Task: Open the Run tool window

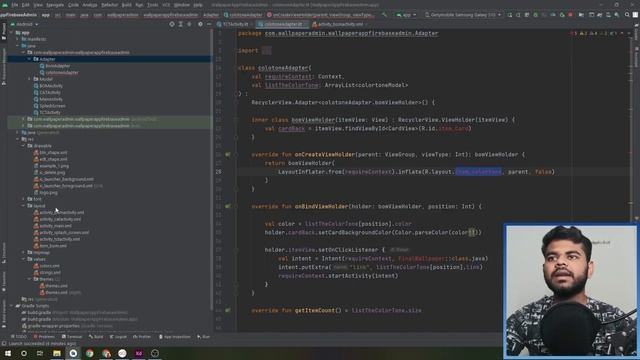Action: pos(204,337)
